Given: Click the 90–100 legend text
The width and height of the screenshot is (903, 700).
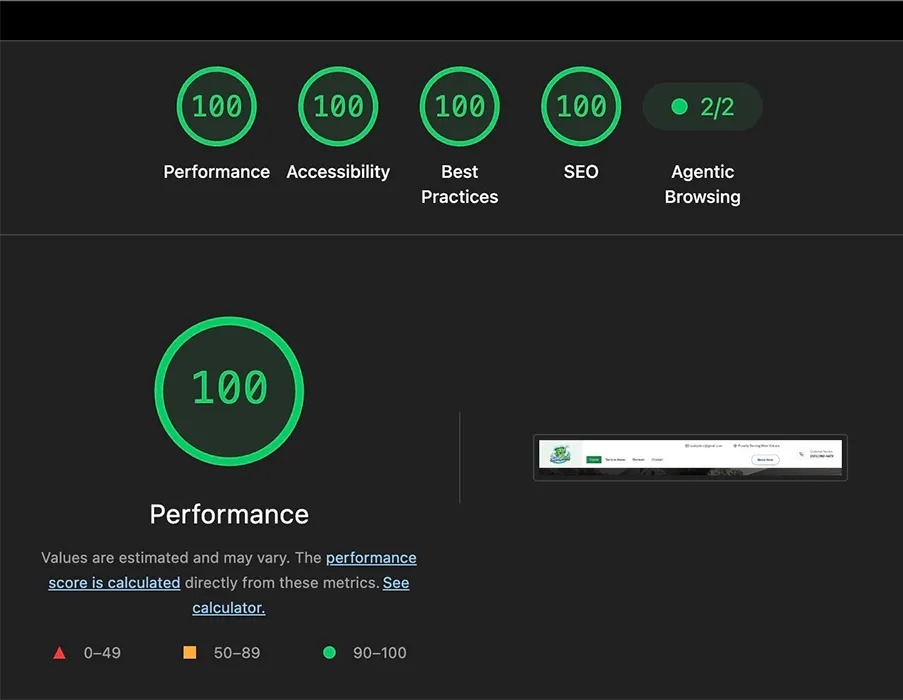Looking at the screenshot, I should tap(380, 653).
